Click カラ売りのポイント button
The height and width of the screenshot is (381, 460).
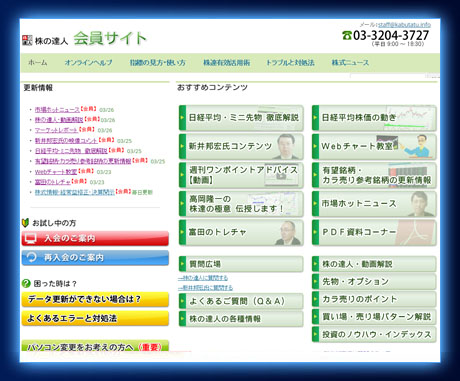[x=374, y=299]
